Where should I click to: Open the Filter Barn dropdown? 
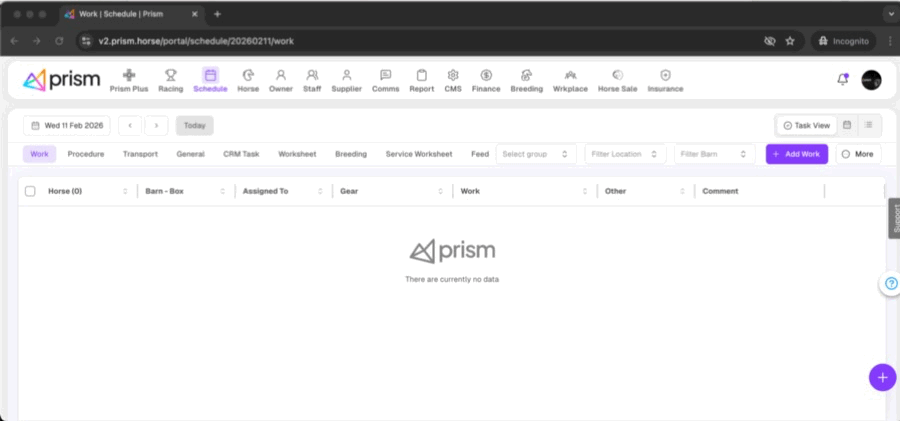pyautogui.click(x=714, y=154)
